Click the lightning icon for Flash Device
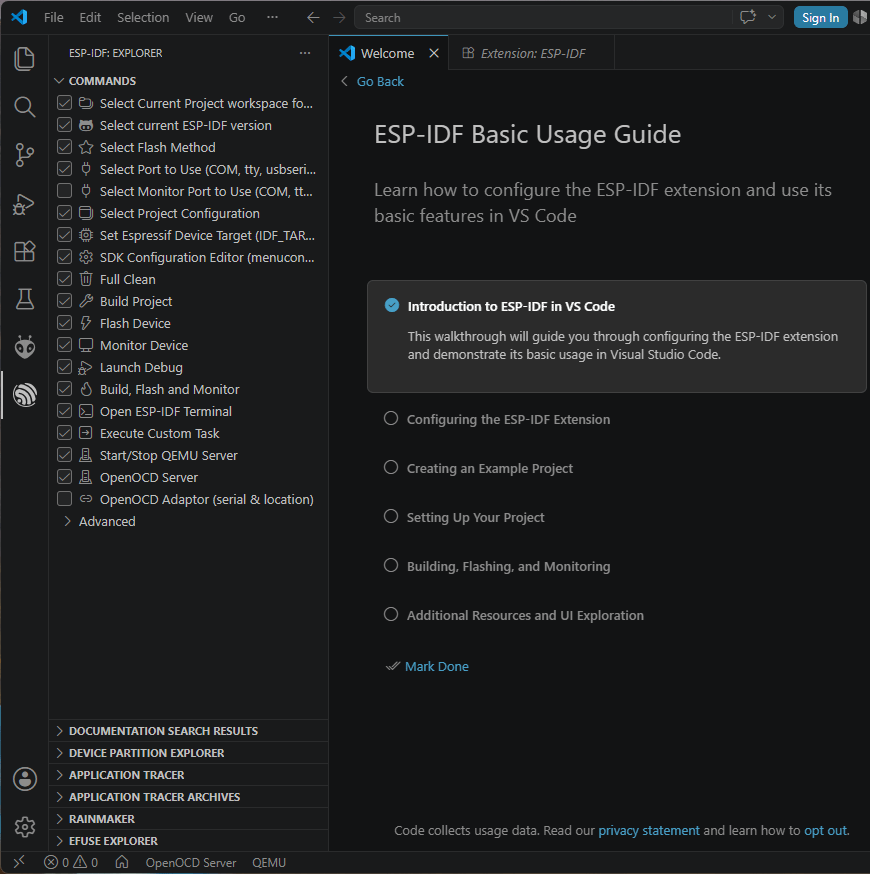Screen dimensions: 870x874 86,323
